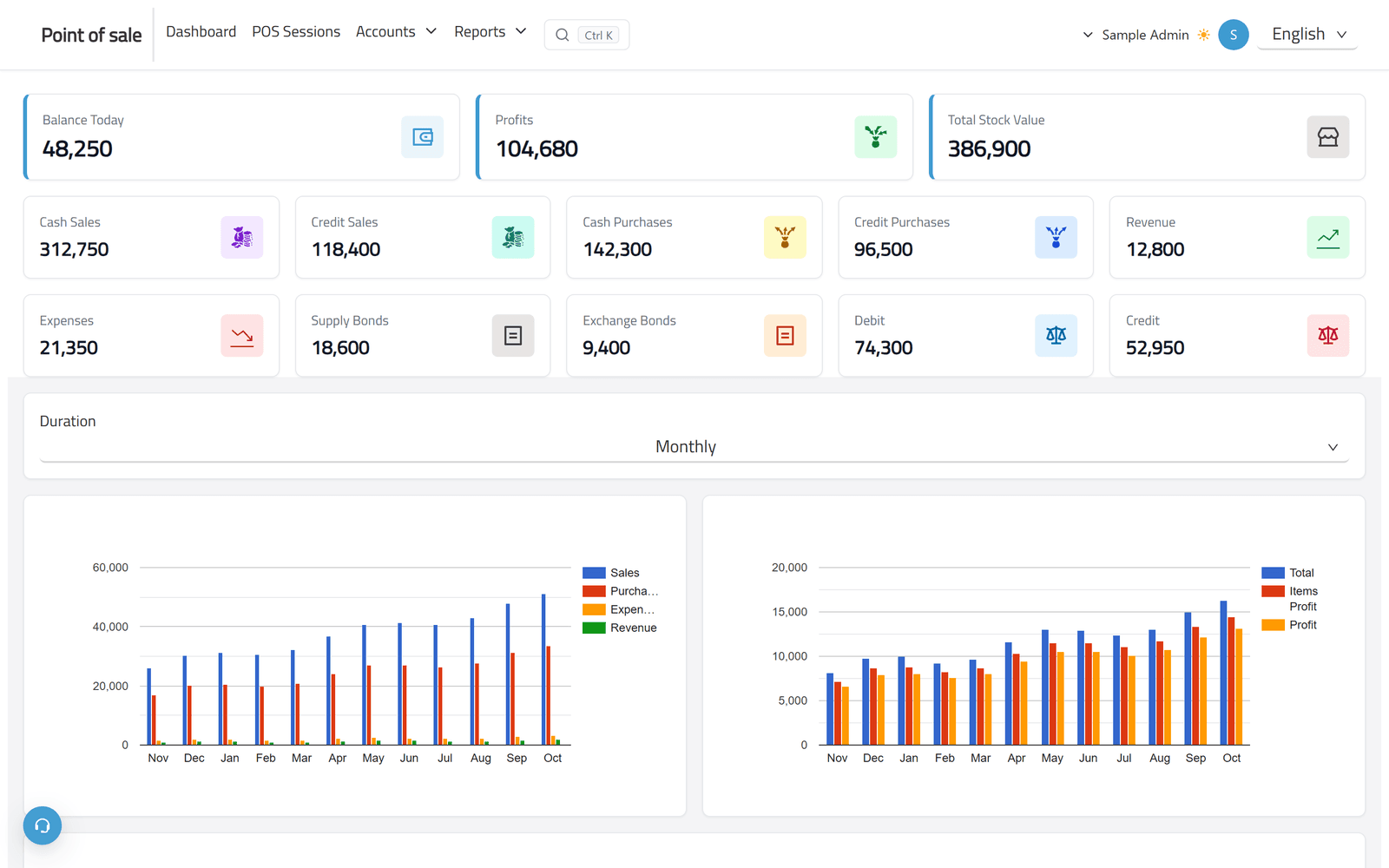Go to the Dashboard page
Screen dimensions: 1389x868
click(201, 31)
